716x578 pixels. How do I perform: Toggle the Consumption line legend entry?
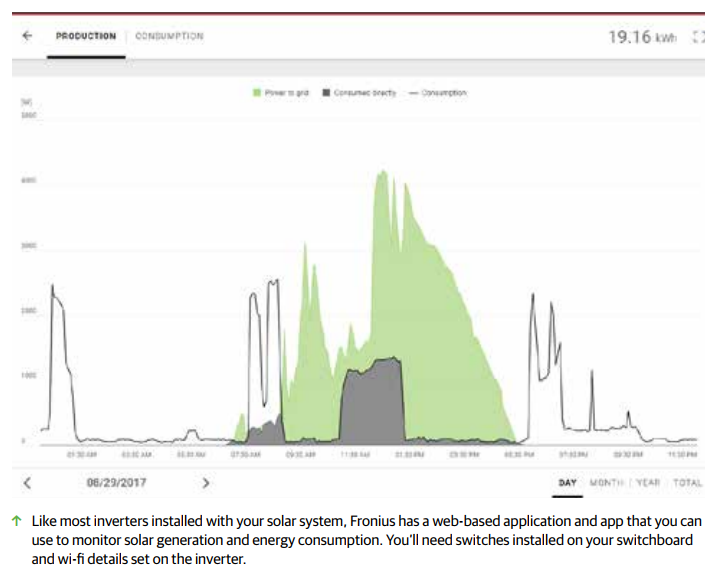[438, 93]
